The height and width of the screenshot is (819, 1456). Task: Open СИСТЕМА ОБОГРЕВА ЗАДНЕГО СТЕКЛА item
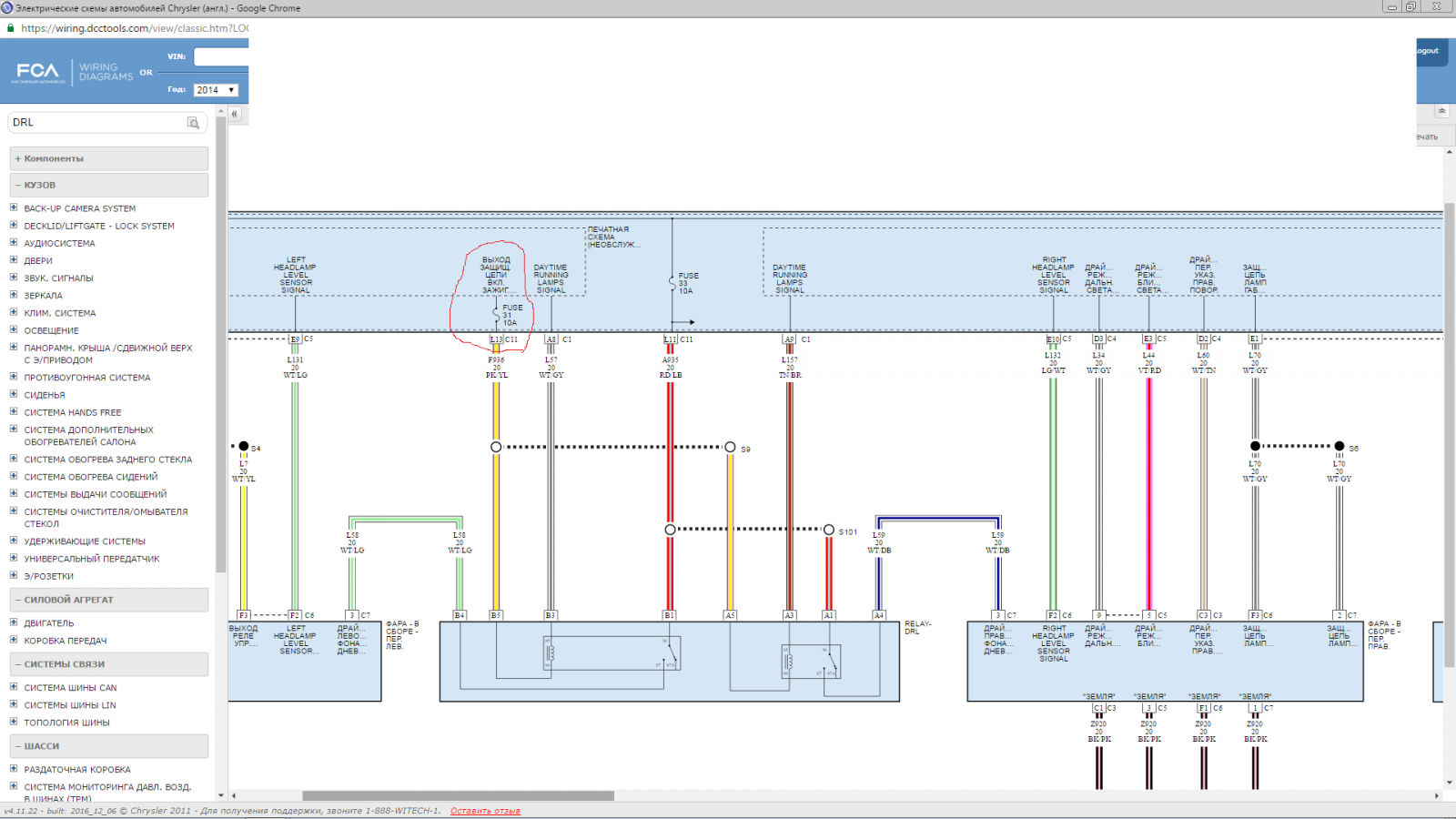[108, 460]
